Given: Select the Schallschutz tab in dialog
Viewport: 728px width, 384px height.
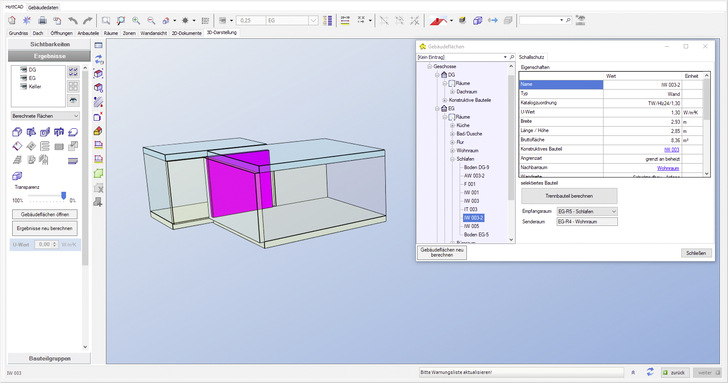Looking at the screenshot, I should (x=532, y=57).
